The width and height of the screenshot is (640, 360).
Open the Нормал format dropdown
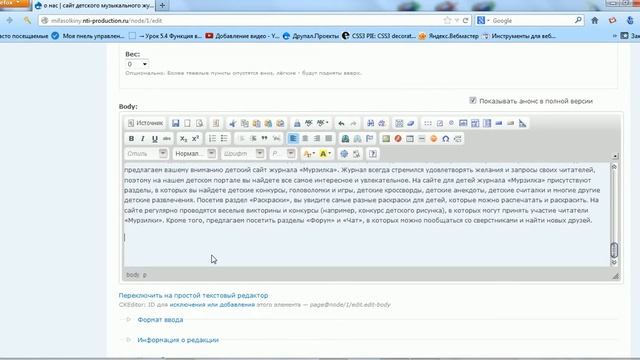pyautogui.click(x=195, y=154)
